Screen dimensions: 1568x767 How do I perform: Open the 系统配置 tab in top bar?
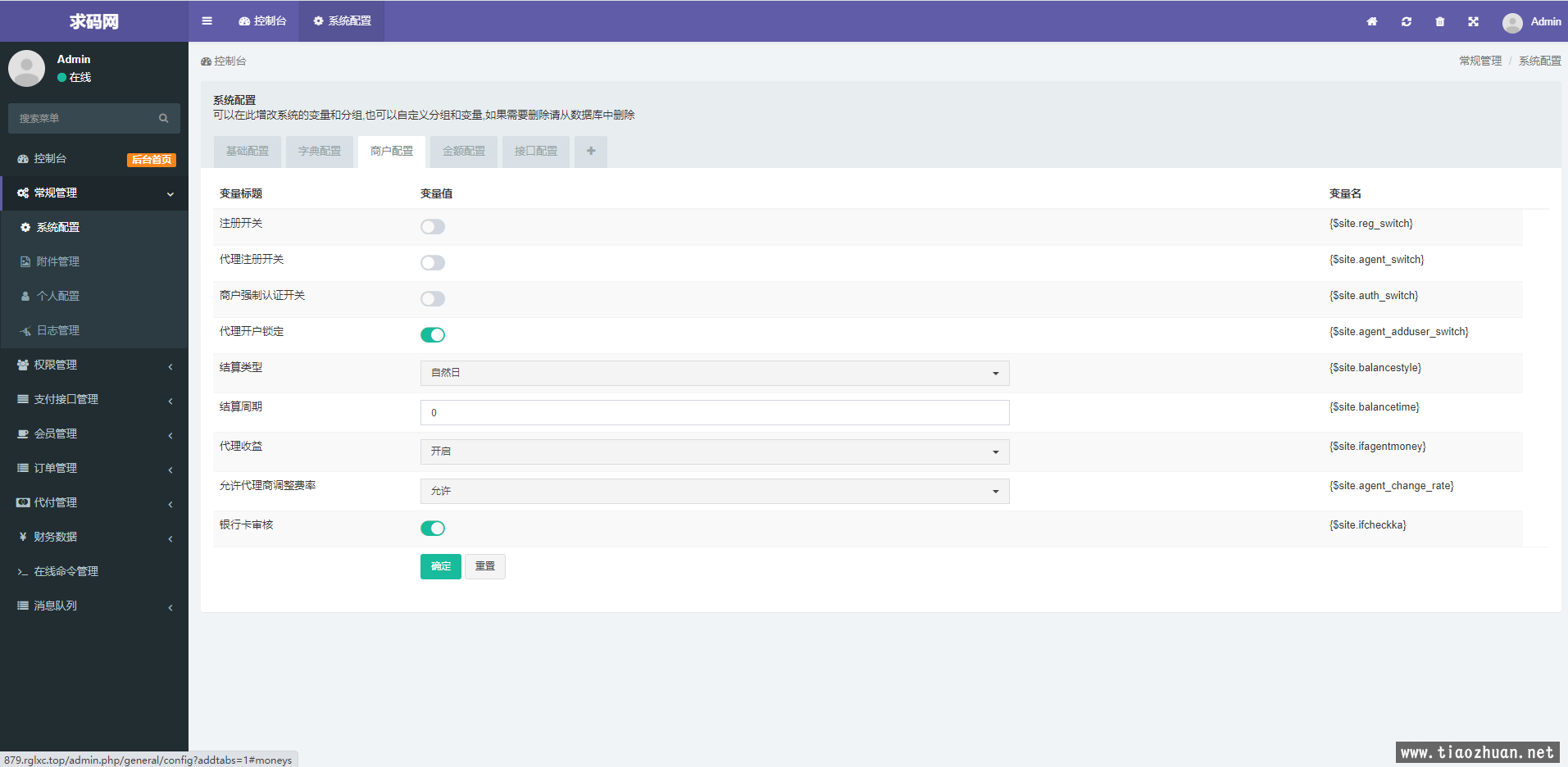(342, 21)
